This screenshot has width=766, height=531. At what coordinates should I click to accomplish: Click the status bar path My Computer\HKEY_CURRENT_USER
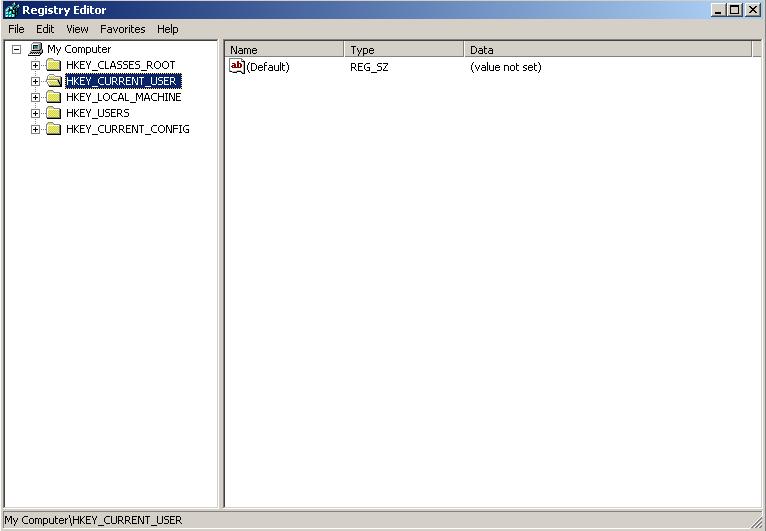tap(93, 520)
